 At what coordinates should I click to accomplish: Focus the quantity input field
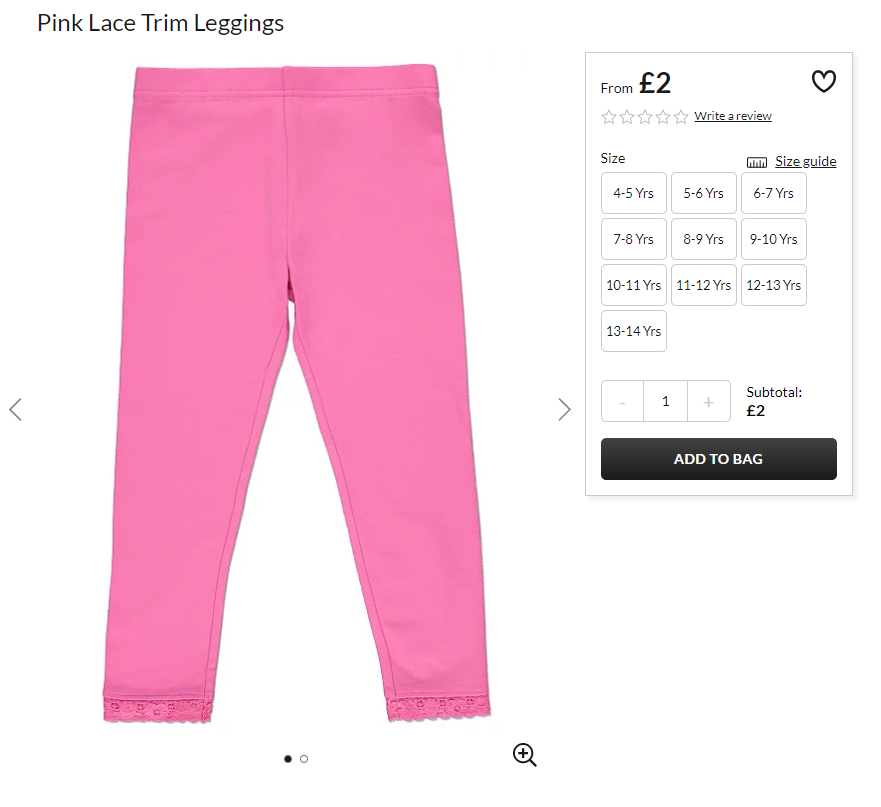[666, 402]
